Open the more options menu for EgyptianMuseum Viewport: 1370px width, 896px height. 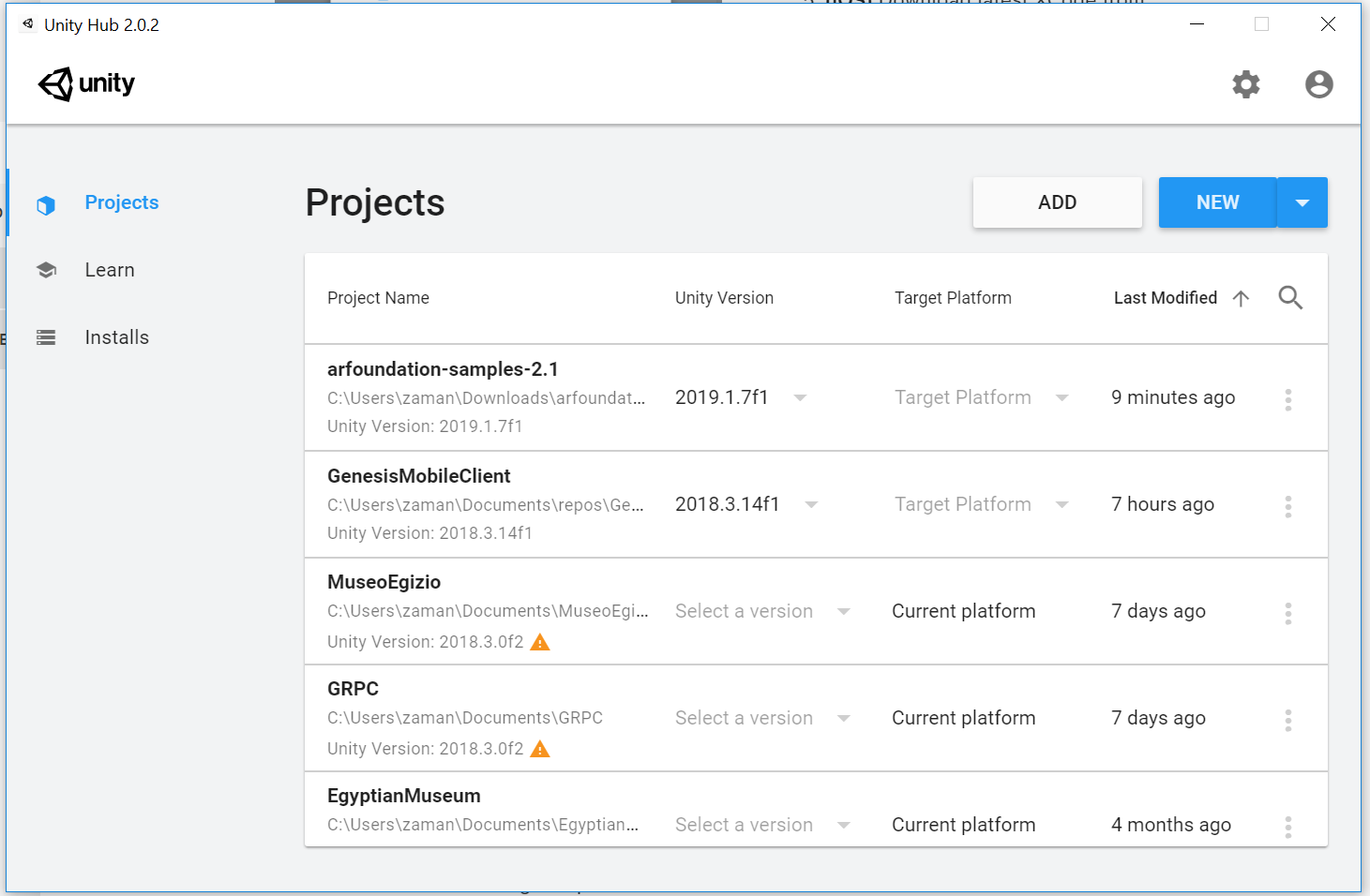(1287, 827)
